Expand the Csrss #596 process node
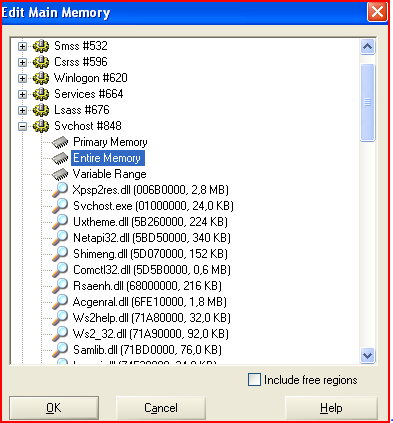The image size is (393, 423). pos(22,62)
